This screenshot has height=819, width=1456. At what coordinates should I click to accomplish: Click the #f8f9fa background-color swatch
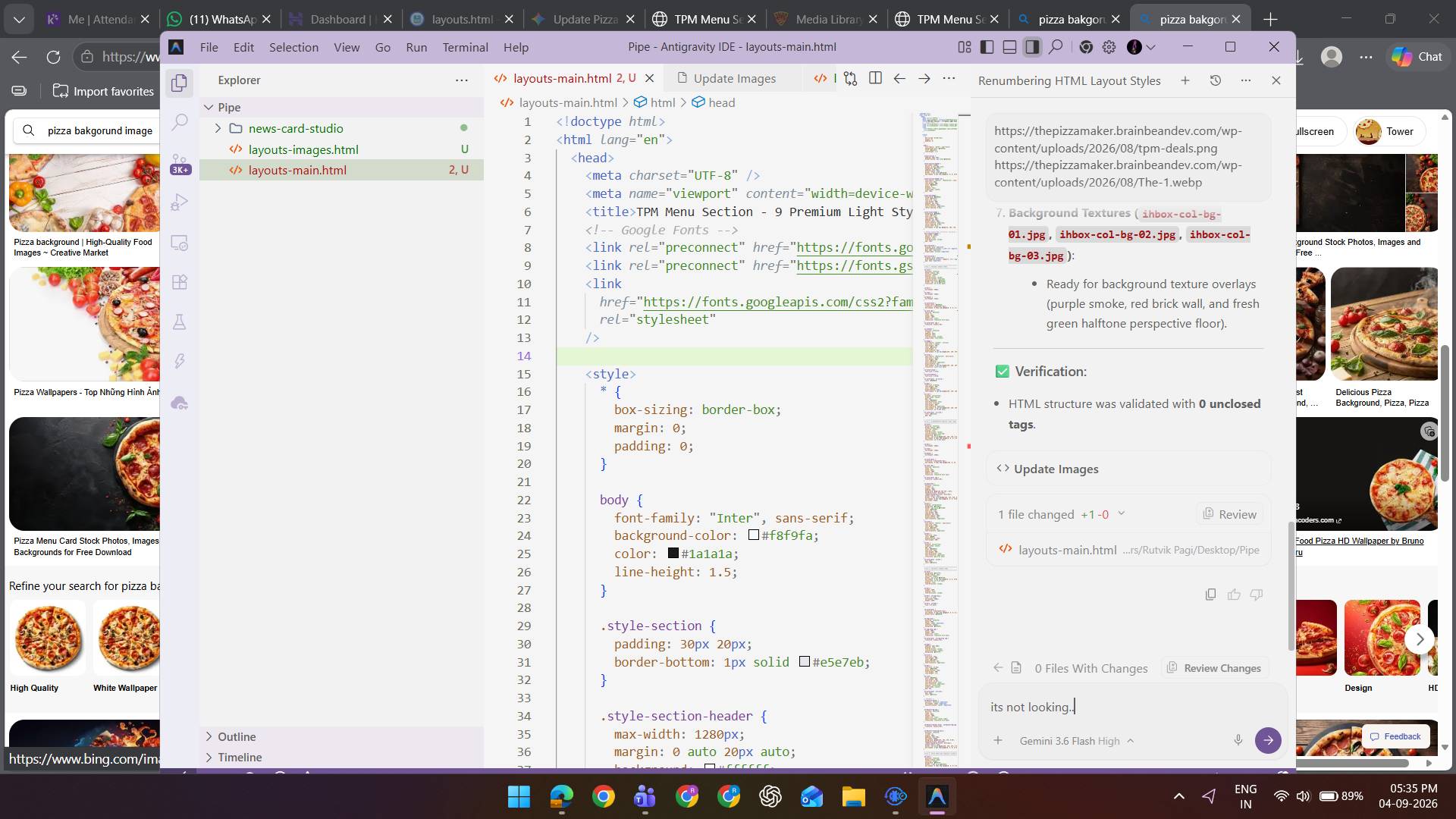753,535
